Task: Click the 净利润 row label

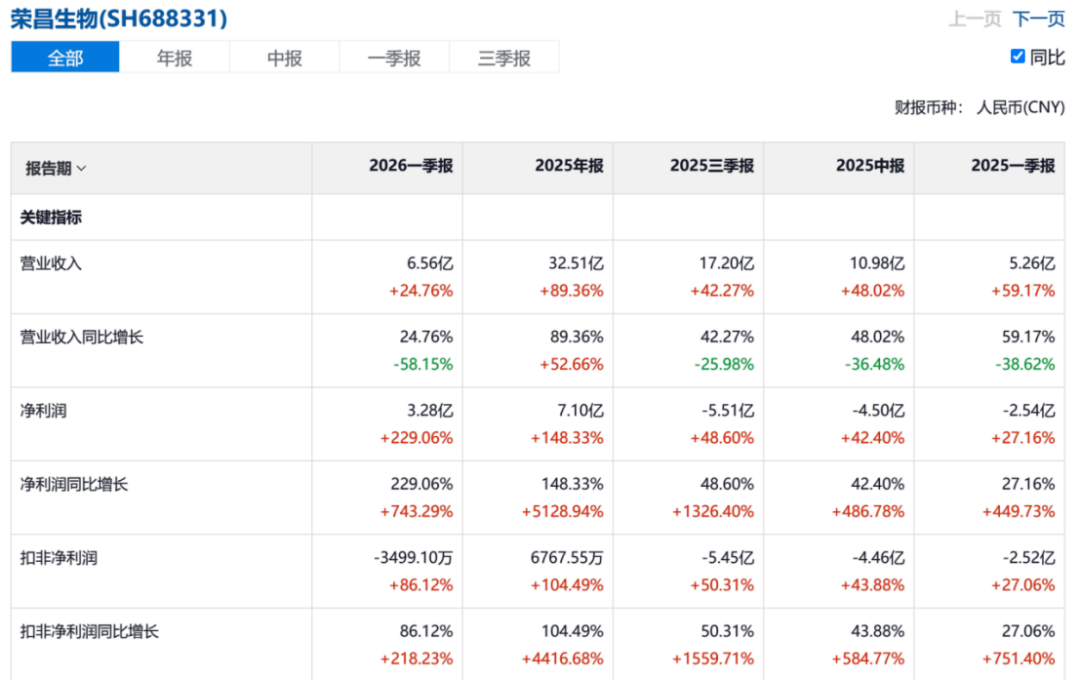Action: (x=43, y=411)
